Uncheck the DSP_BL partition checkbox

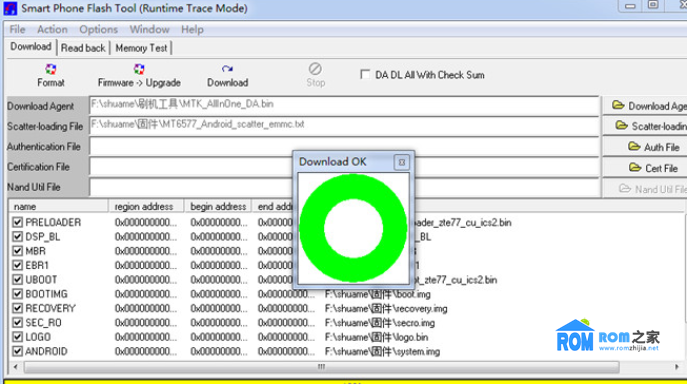[x=17, y=237]
